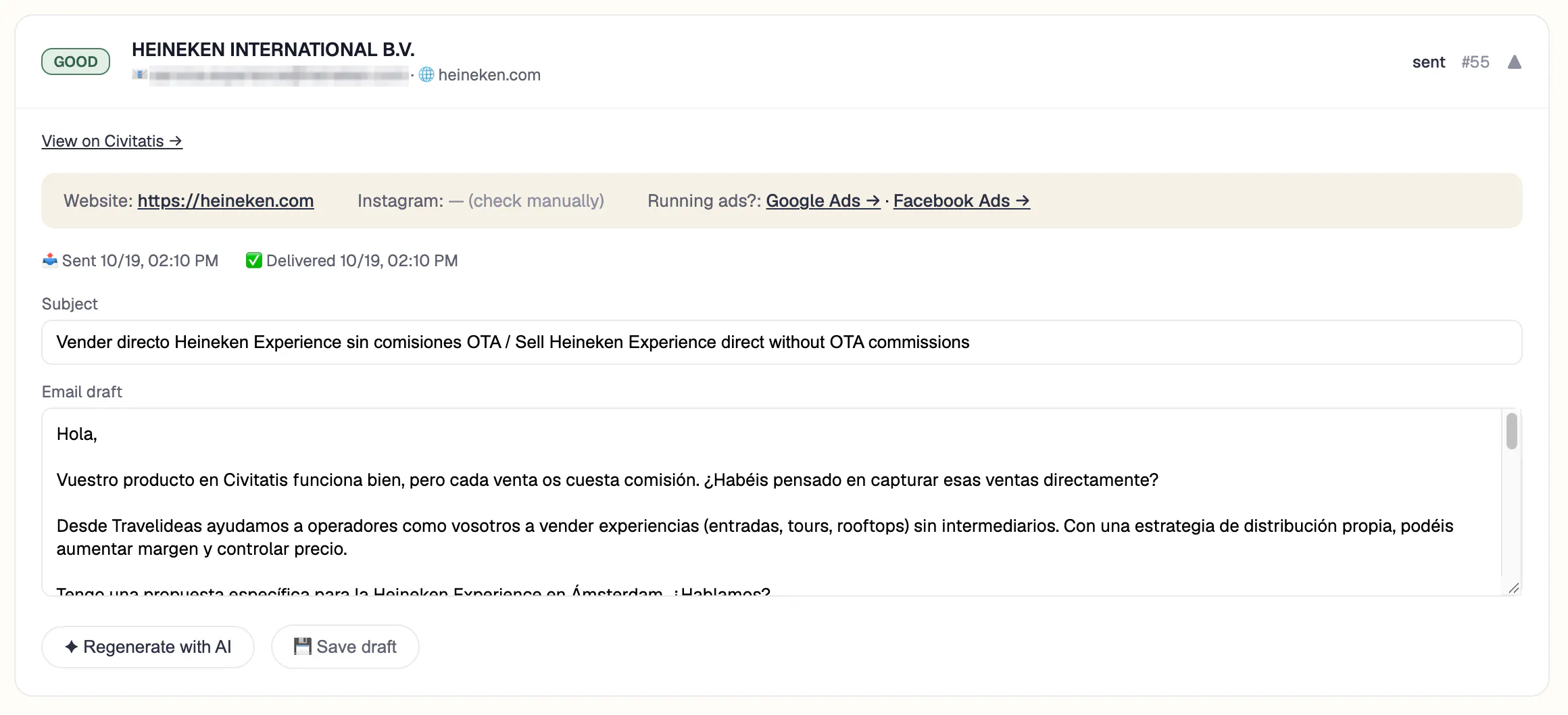Click the Save draft button
Viewport: 1568px width, 715px height.
[x=345, y=647]
